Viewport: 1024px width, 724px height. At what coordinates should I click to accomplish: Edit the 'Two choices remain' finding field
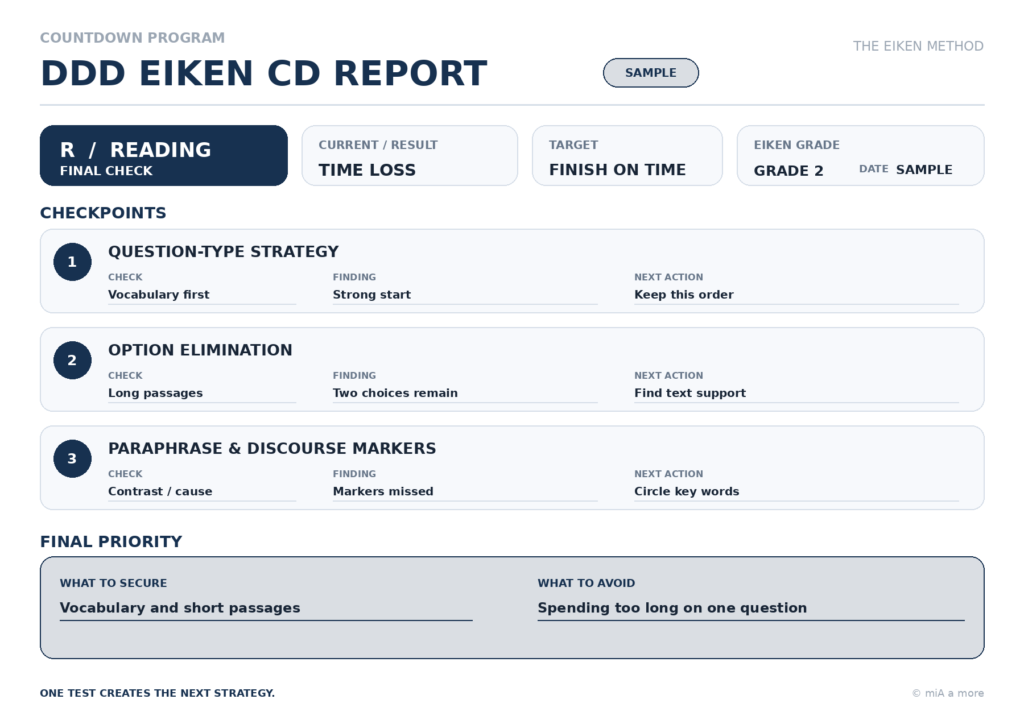coord(465,394)
